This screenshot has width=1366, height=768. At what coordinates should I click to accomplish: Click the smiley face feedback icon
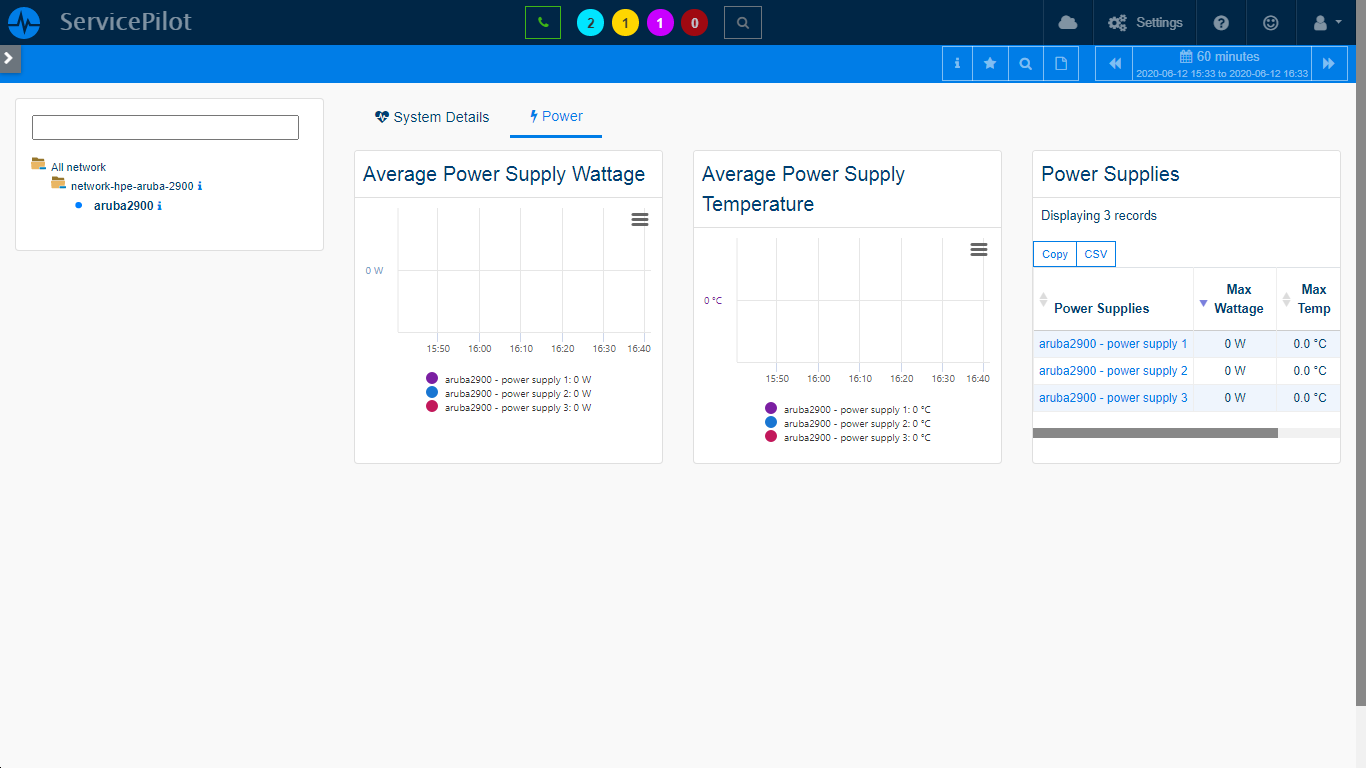(x=1271, y=22)
